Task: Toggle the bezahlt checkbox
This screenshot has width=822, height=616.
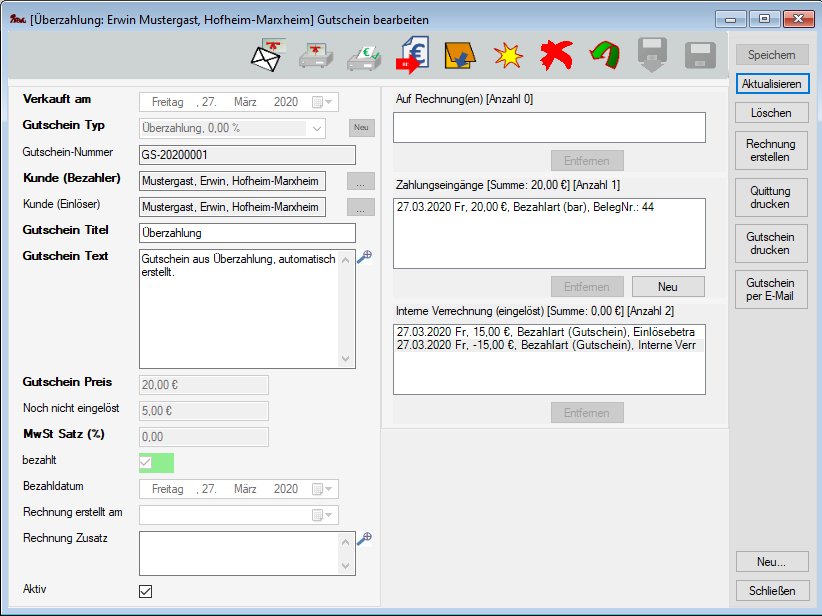Action: click(x=146, y=463)
